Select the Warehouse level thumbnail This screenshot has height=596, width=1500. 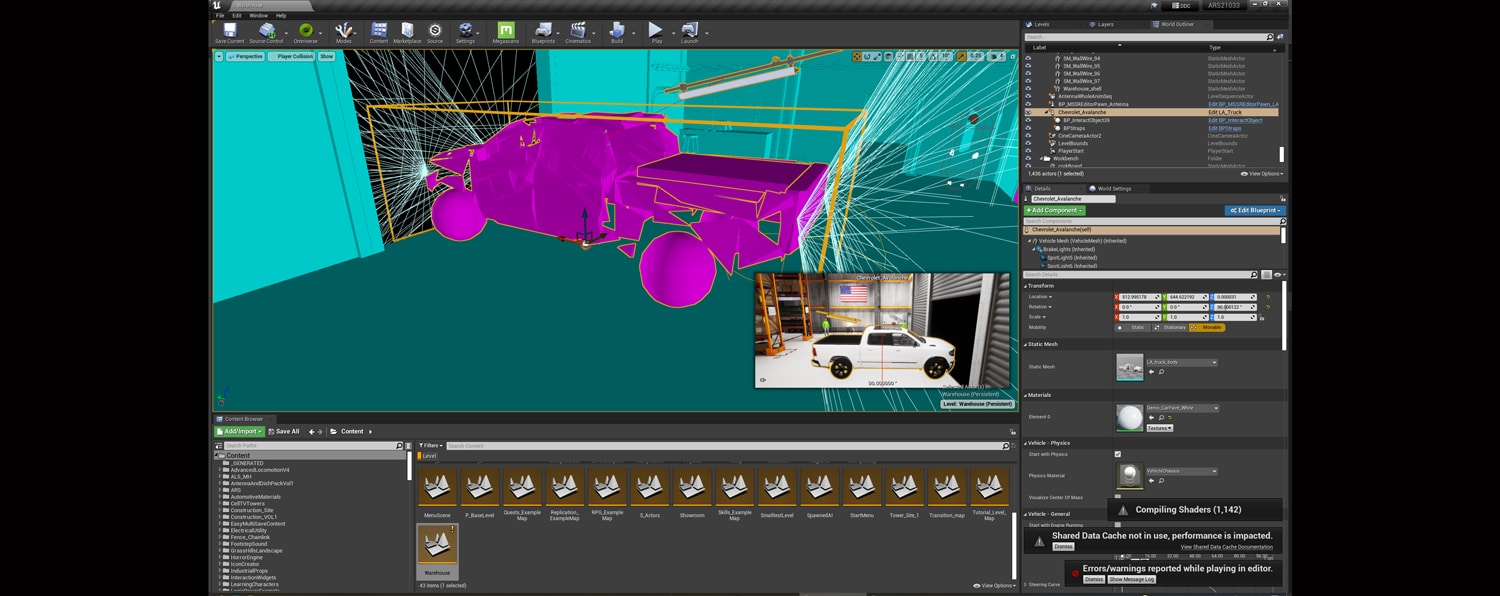[x=437, y=545]
